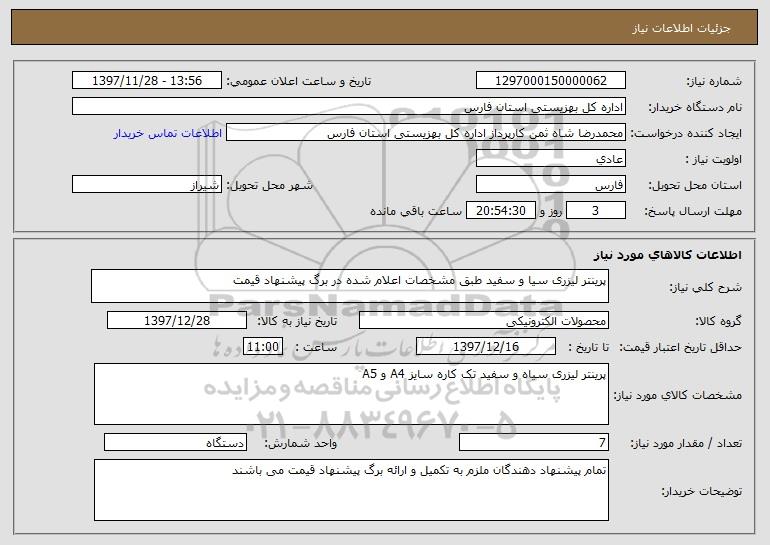This screenshot has width=770, height=545.
Task: Click the label تعداد / مقدار مورد نیاز
Action: click(686, 443)
